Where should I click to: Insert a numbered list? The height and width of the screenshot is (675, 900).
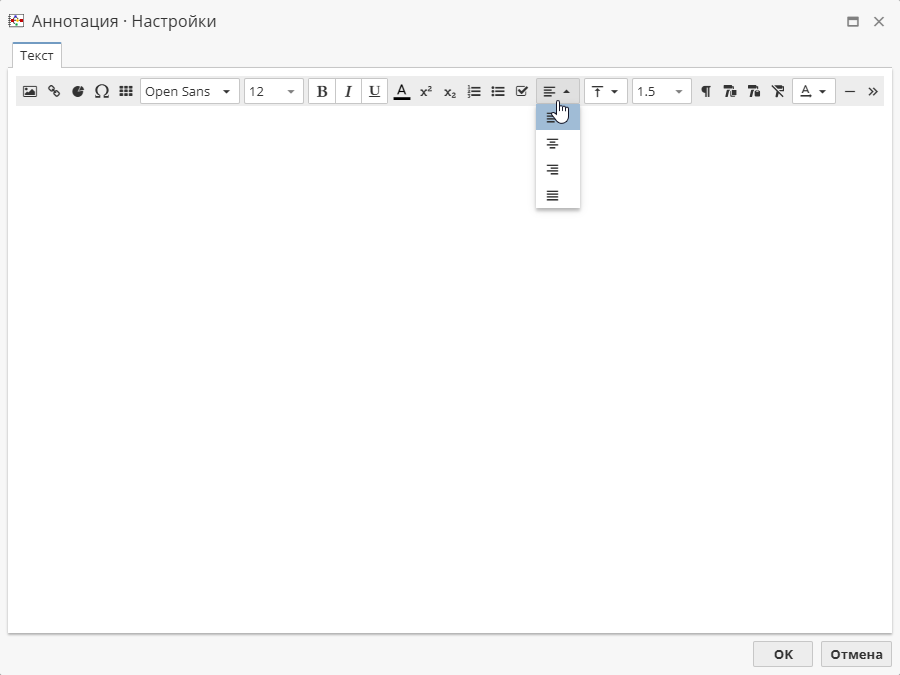coord(474,91)
